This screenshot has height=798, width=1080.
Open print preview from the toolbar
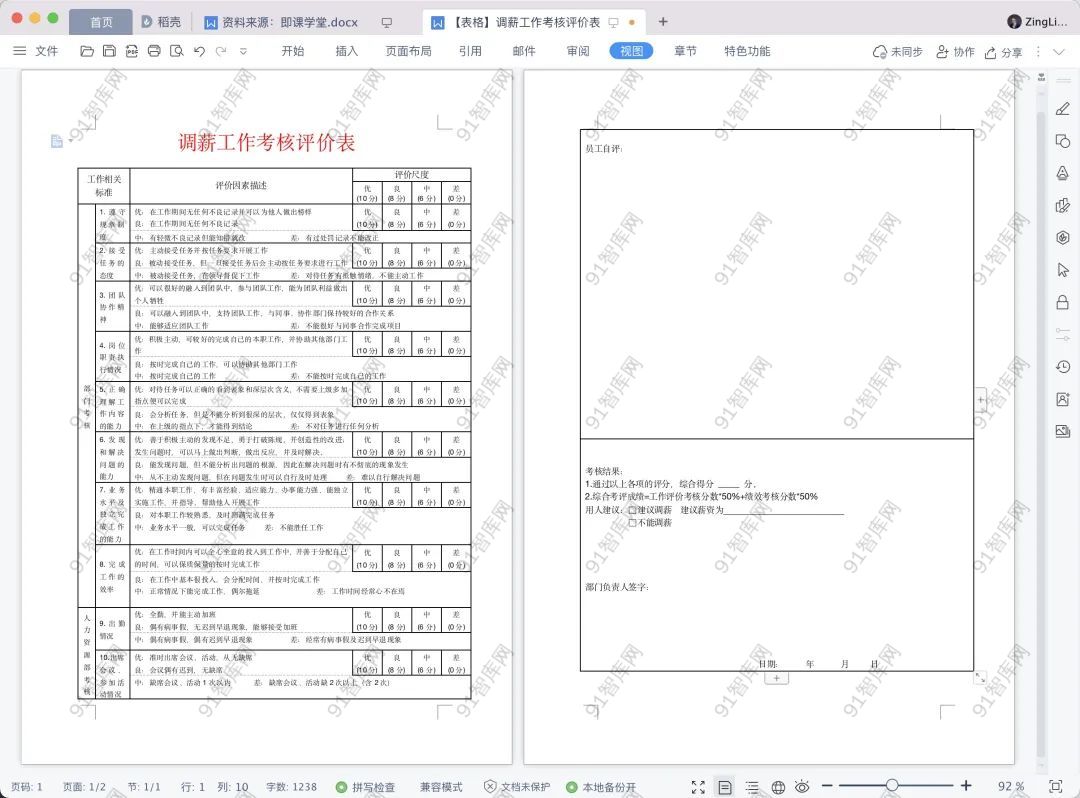pos(176,51)
